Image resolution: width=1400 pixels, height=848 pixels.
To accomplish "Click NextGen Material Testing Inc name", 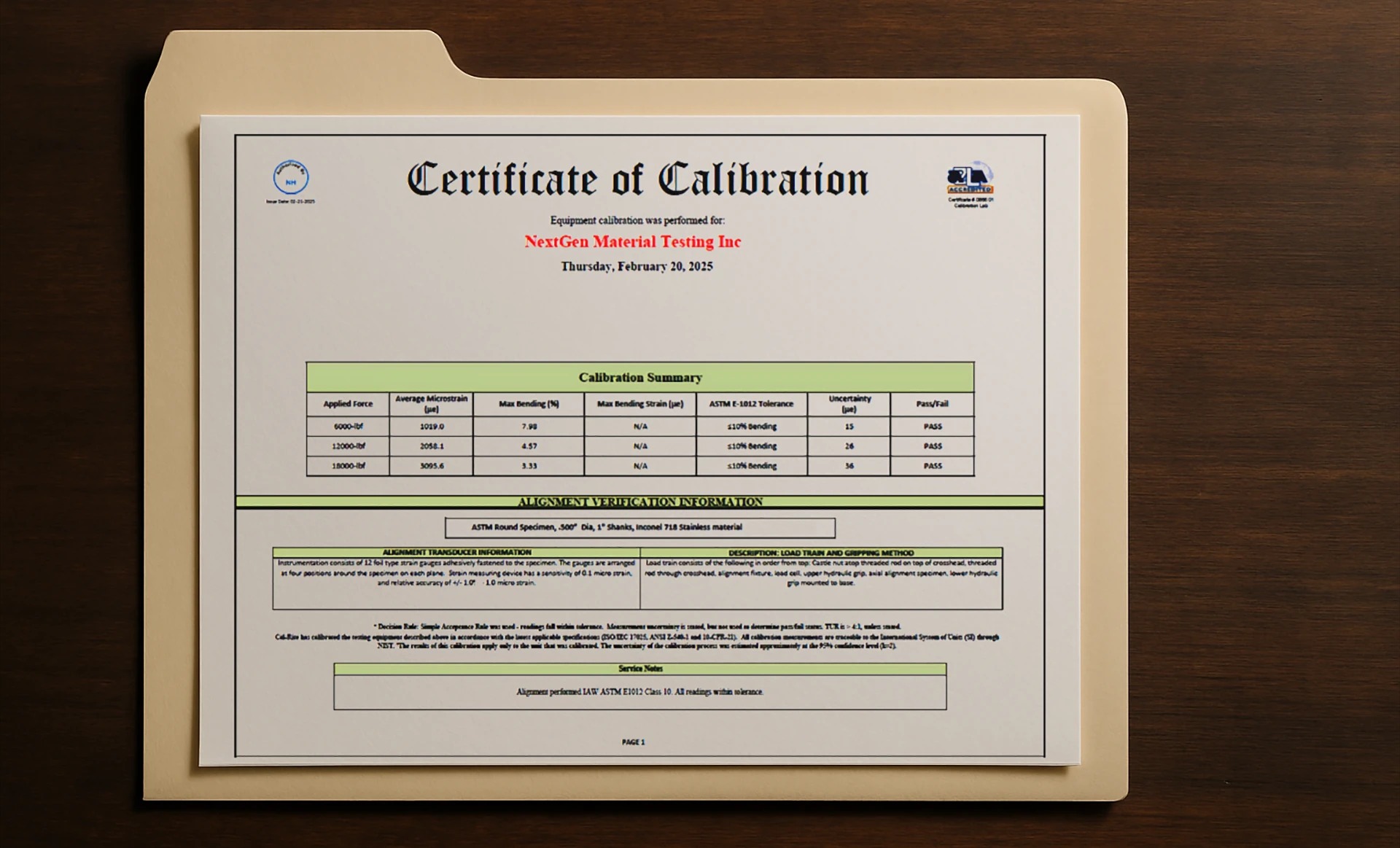I will (632, 241).
